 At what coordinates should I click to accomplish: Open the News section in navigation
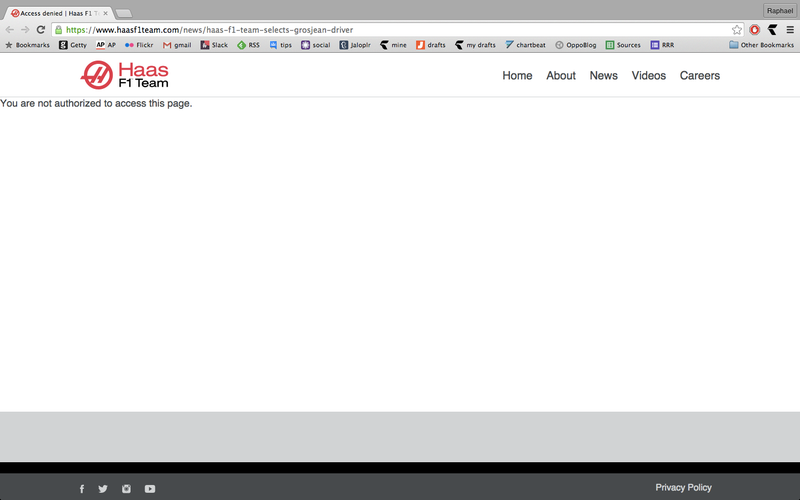pos(604,76)
